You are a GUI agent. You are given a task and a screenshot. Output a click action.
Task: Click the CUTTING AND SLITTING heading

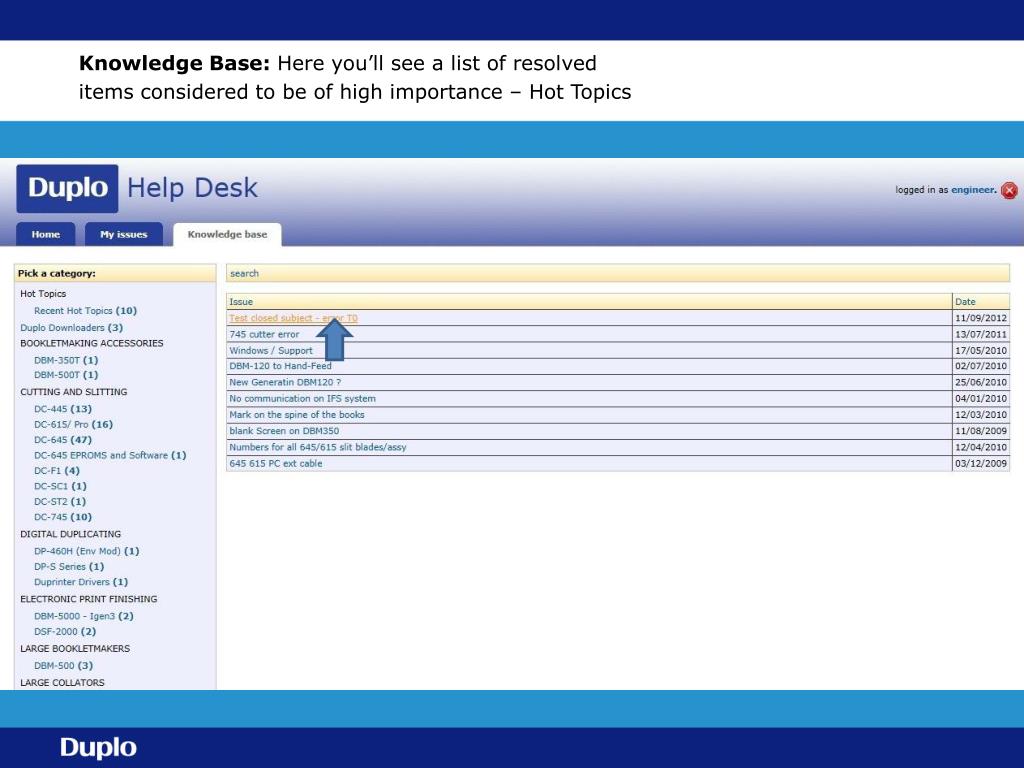(x=74, y=392)
